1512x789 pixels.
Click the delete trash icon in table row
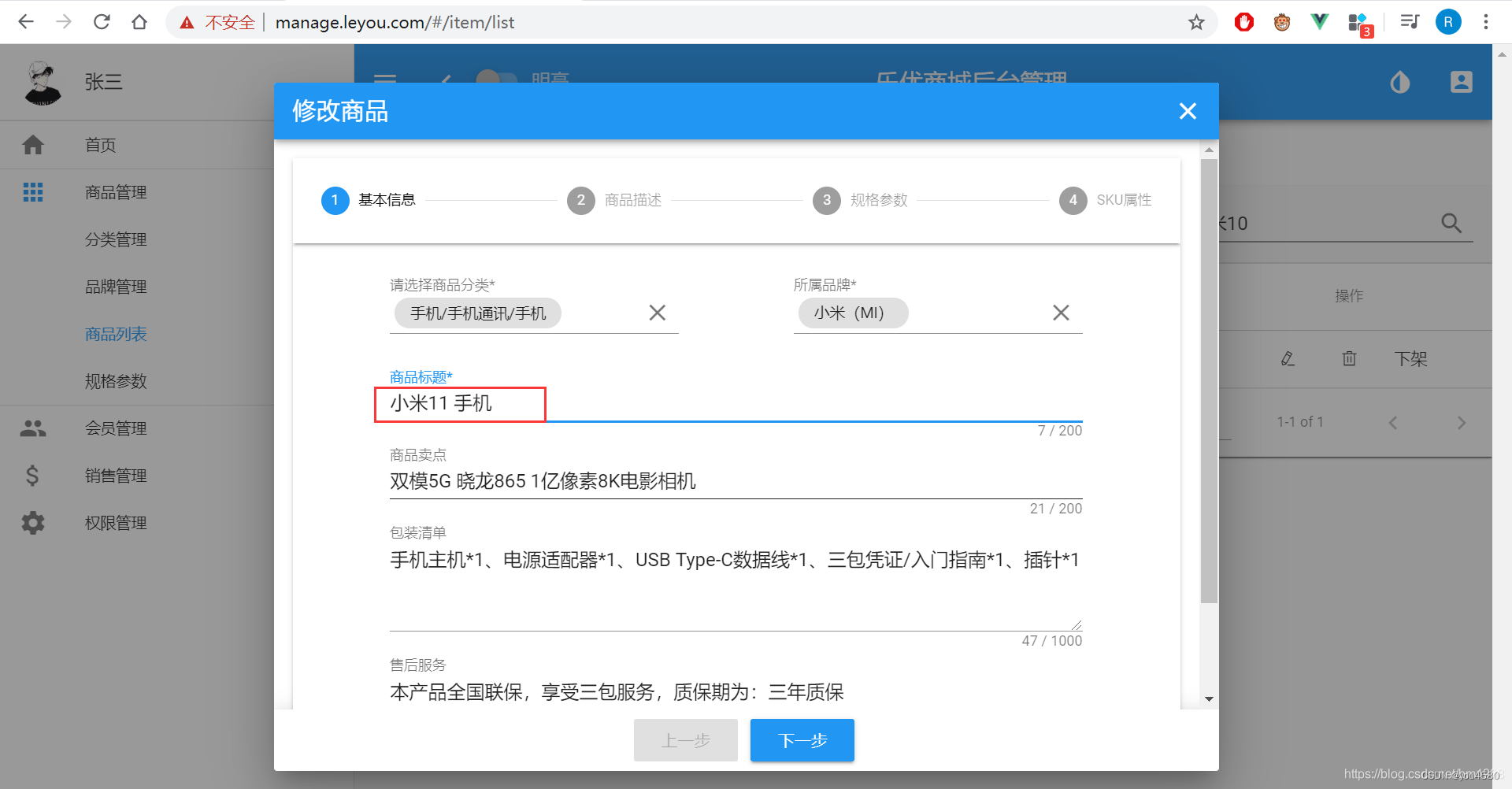point(1349,359)
